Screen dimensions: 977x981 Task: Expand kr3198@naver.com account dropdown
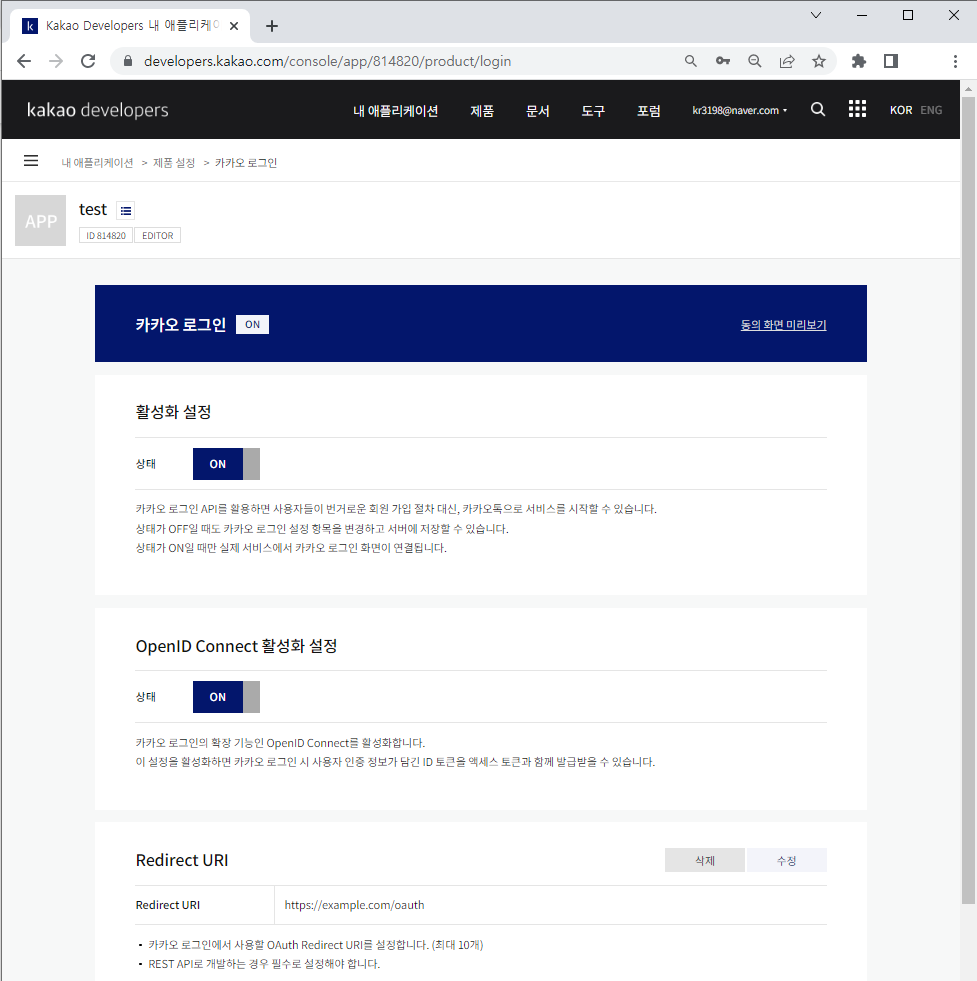coord(739,110)
